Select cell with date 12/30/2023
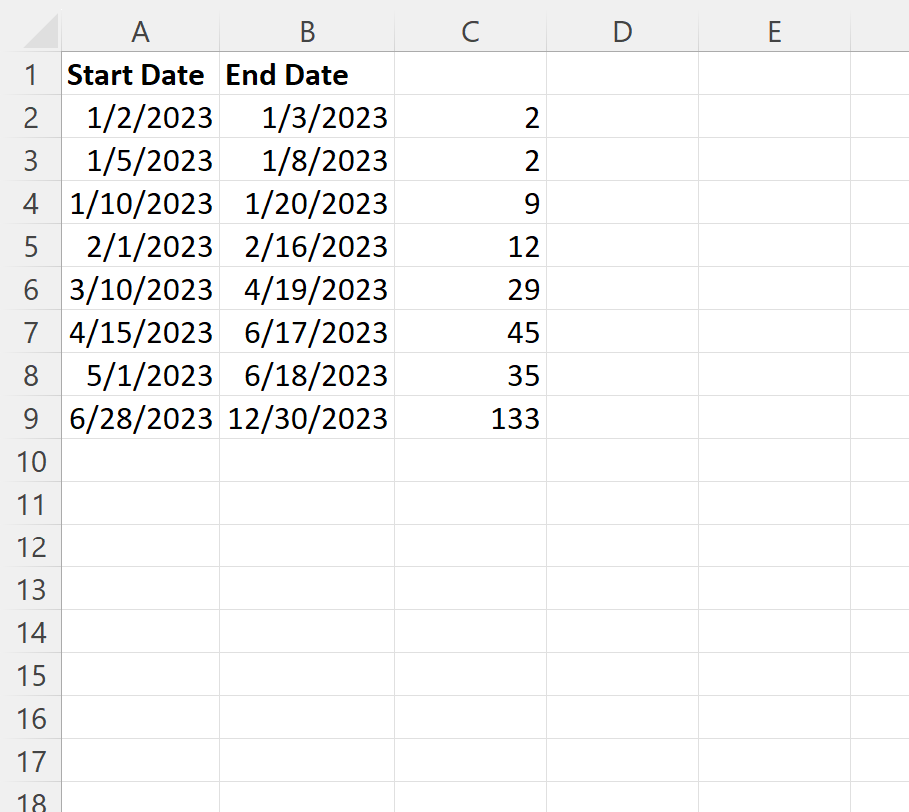The width and height of the screenshot is (909, 812). pos(307,418)
